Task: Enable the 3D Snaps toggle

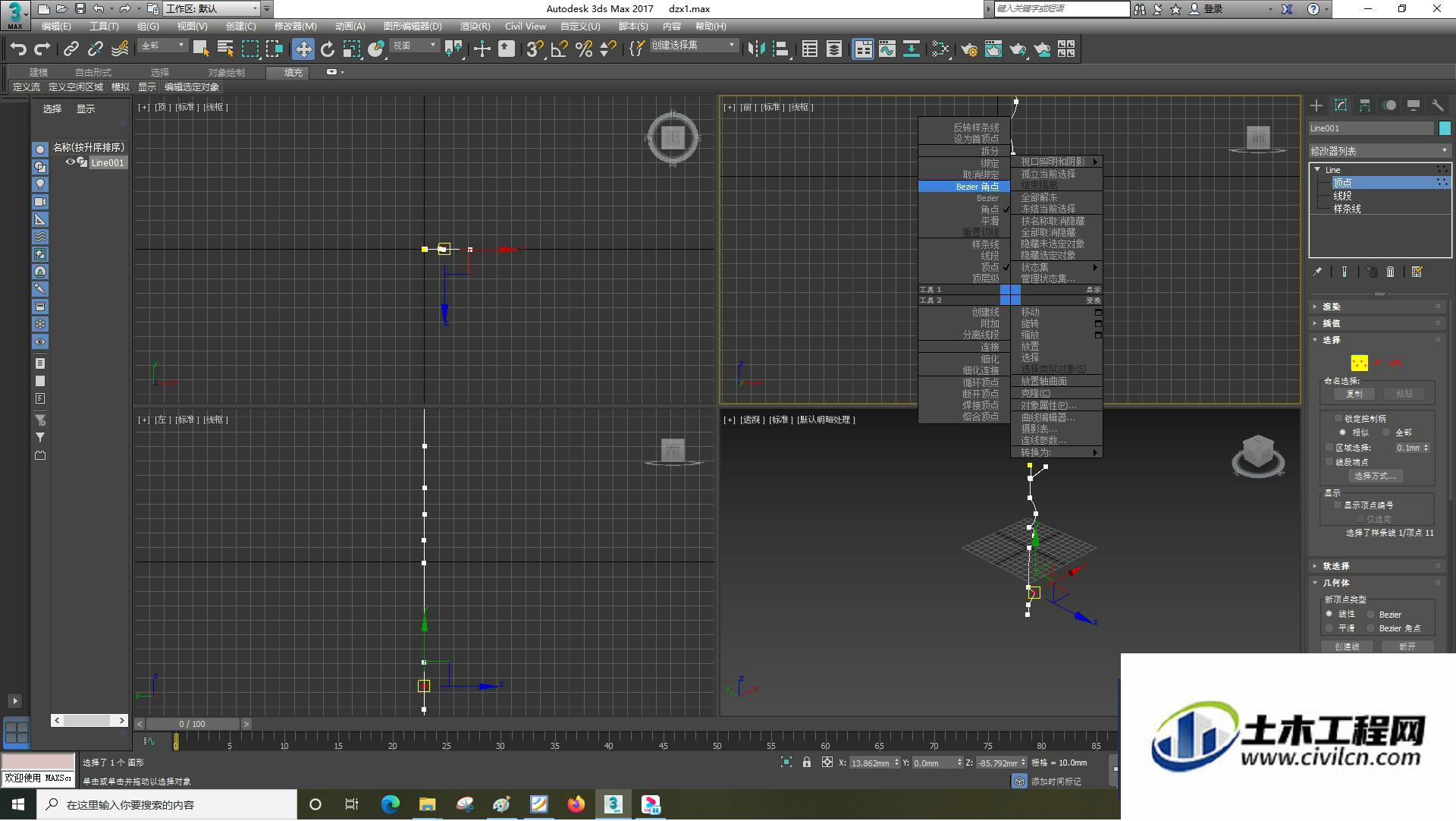Action: coord(535,49)
